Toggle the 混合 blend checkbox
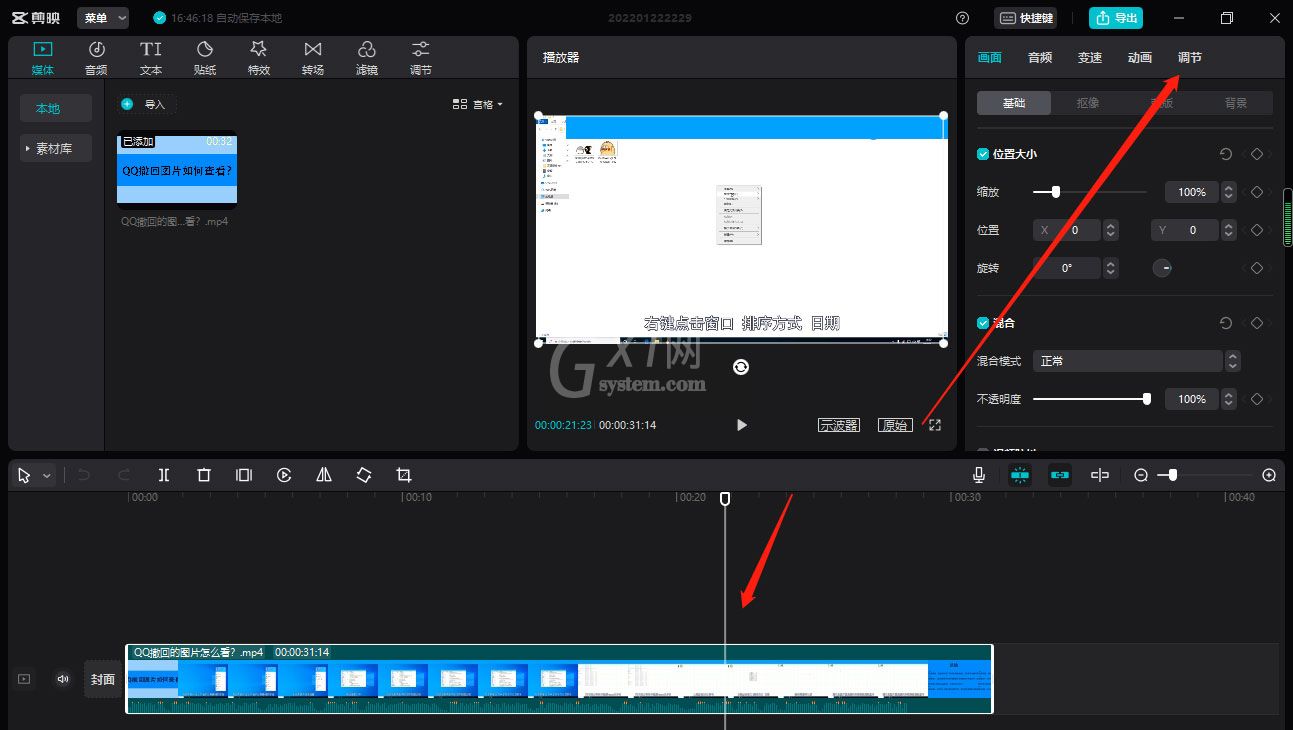Screen dimensions: 1293x730 [x=983, y=323]
